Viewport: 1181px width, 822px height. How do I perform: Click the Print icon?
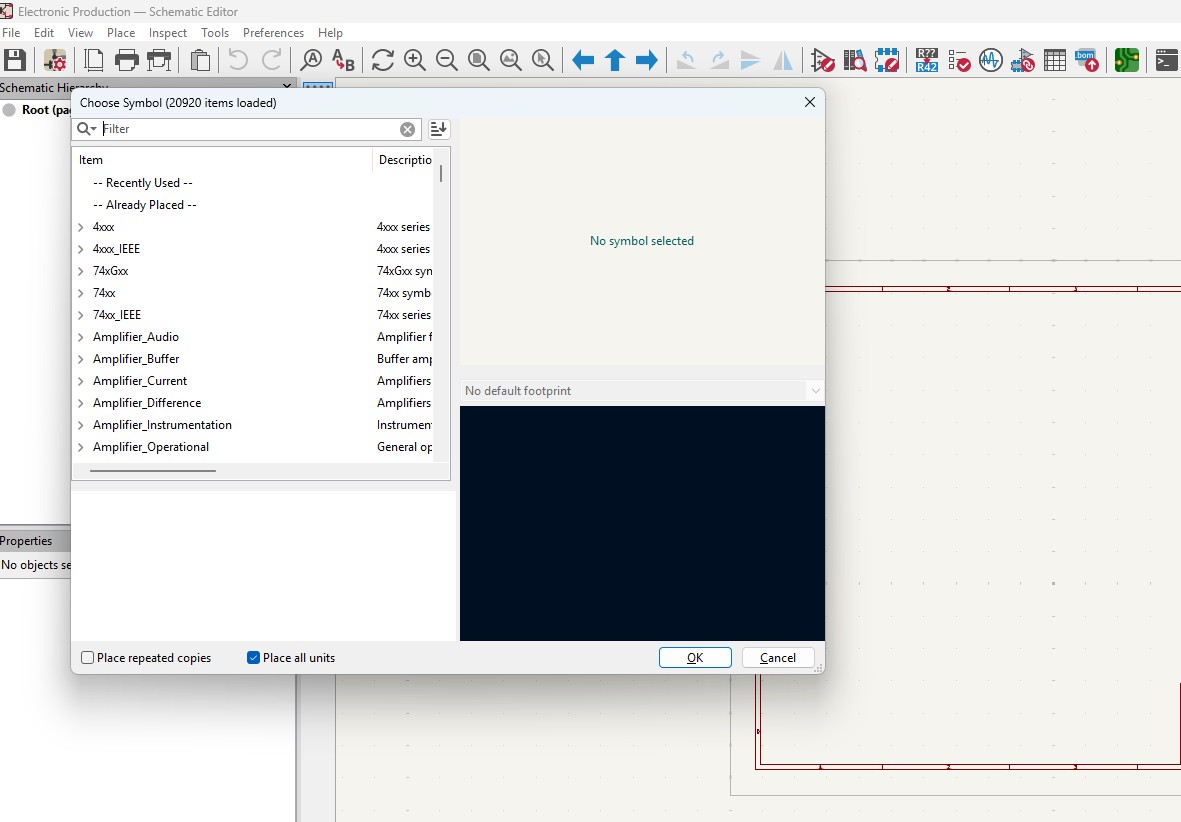click(x=127, y=60)
